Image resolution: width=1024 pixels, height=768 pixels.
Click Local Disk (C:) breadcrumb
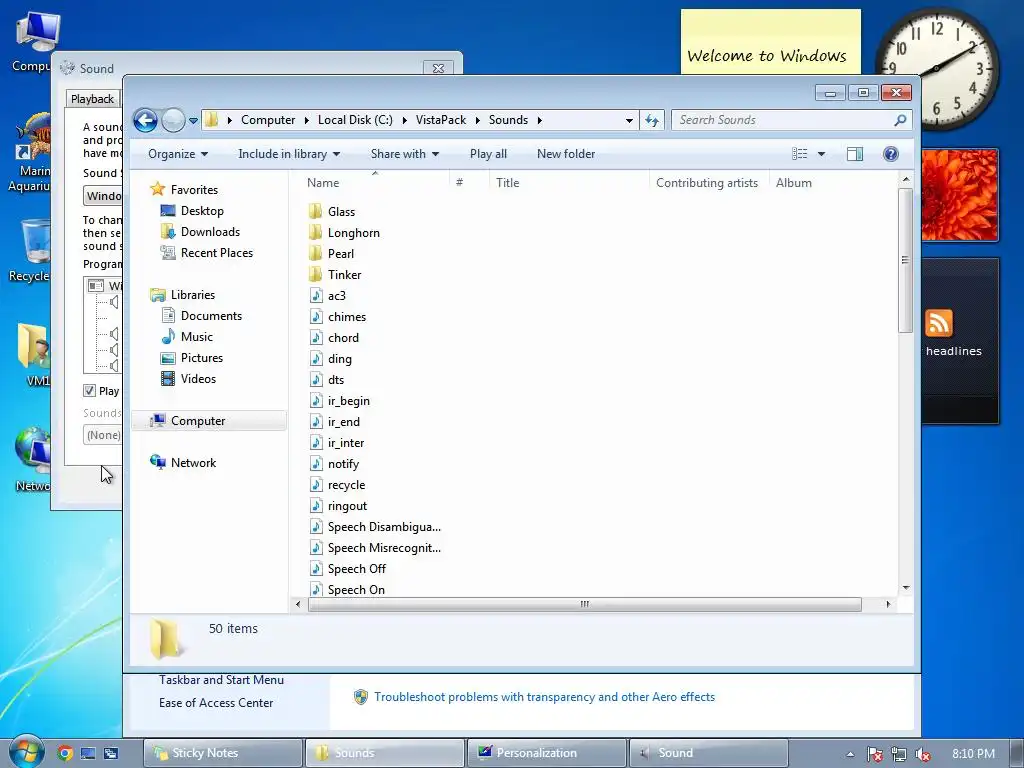[x=355, y=120]
